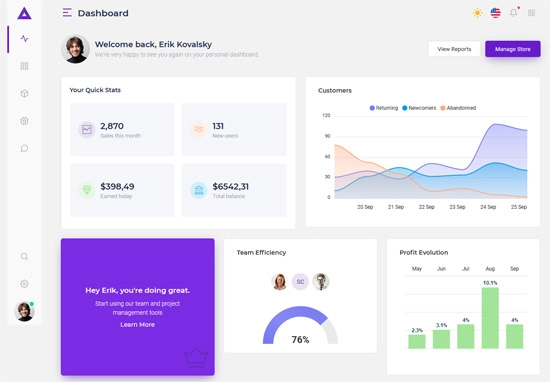Click the Manage Store button

tap(513, 49)
